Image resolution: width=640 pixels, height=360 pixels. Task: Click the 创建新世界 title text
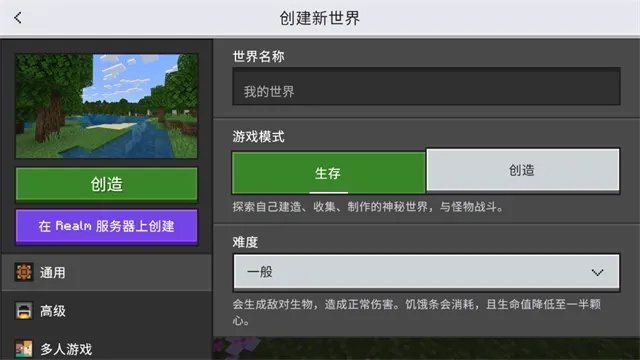(320, 18)
